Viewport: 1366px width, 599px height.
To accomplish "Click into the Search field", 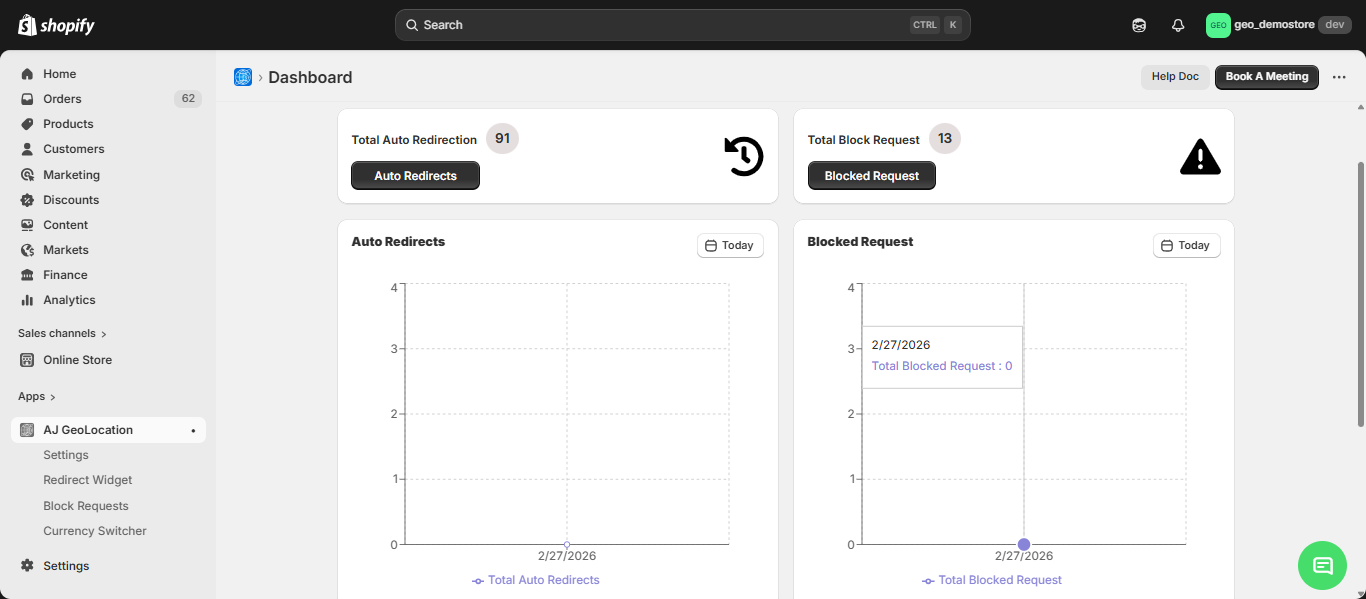I will pos(660,25).
